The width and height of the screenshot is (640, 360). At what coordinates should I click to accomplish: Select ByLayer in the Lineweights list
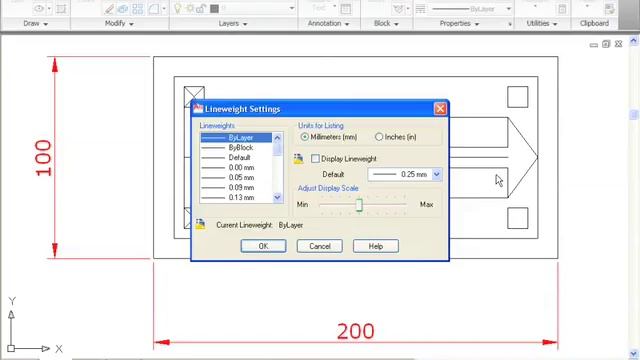[x=236, y=138]
